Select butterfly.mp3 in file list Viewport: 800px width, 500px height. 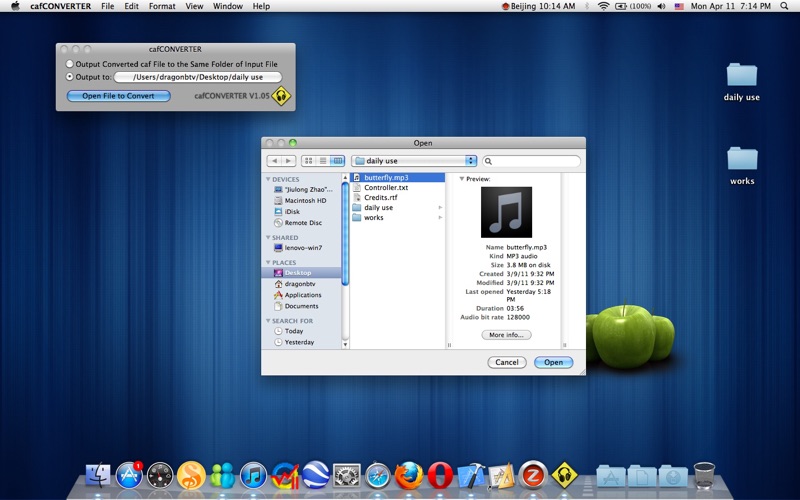pyautogui.click(x=398, y=178)
